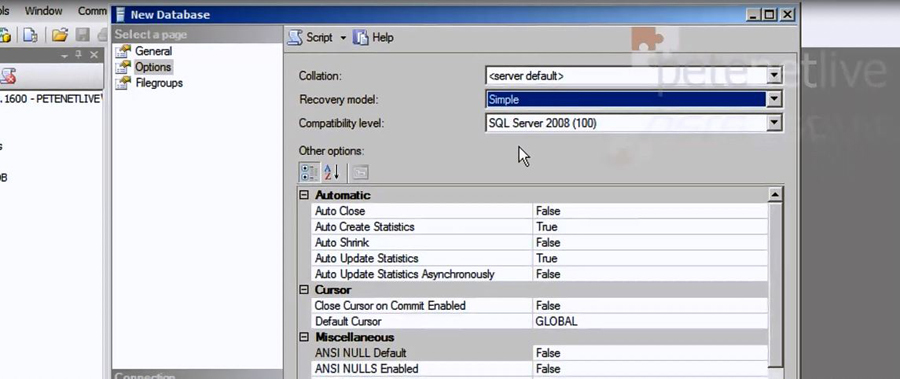The image size is (900, 379).
Task: Click the property grid scroll up arrow
Action: click(x=775, y=195)
